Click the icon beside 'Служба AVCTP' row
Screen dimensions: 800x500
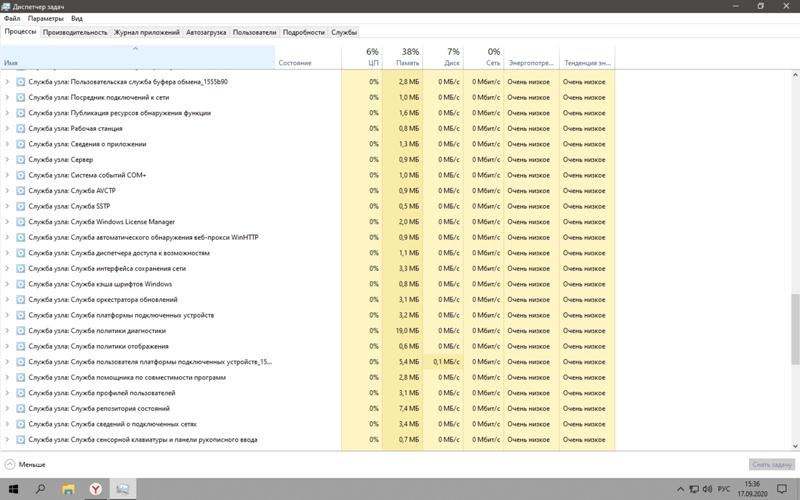[x=20, y=191]
